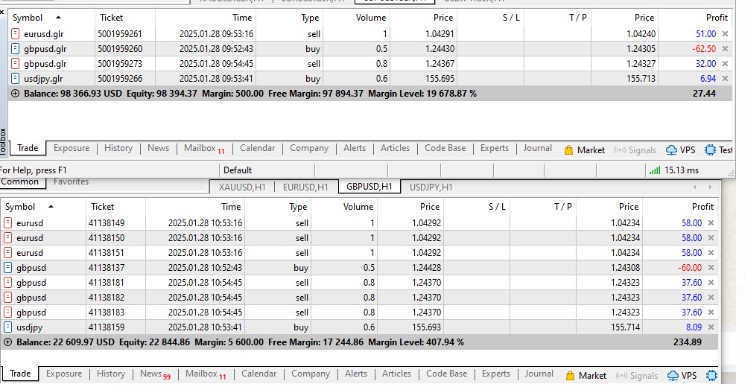Click the sell order icon for ticket 5001959273

click(16, 64)
